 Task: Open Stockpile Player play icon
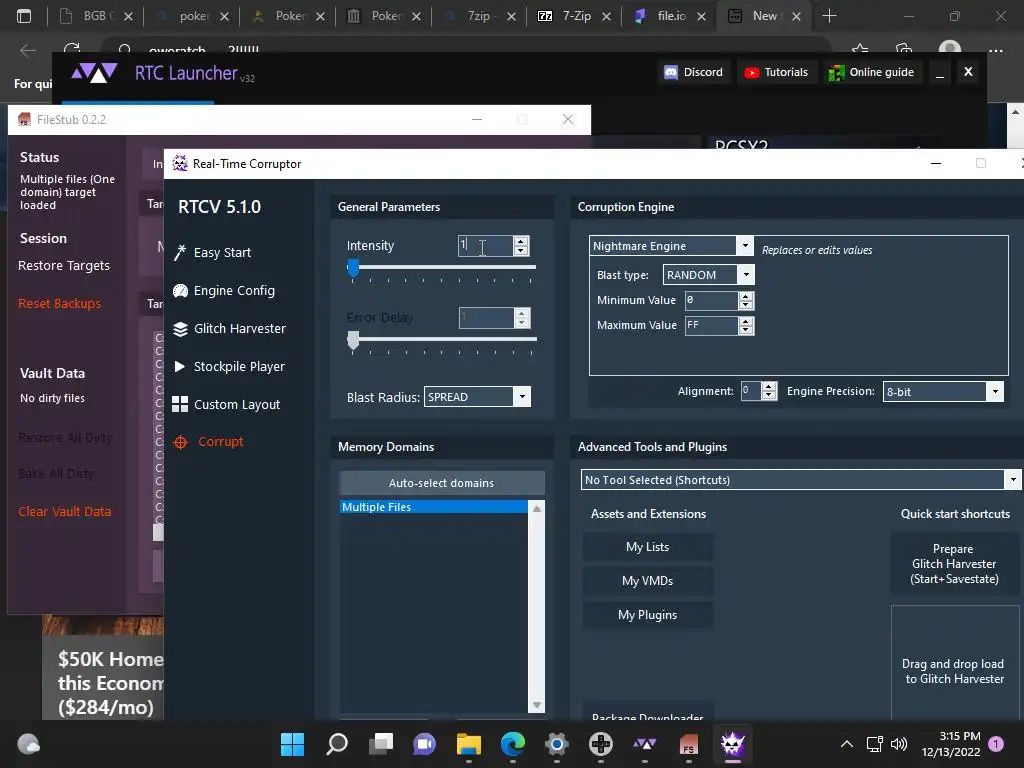coord(180,366)
